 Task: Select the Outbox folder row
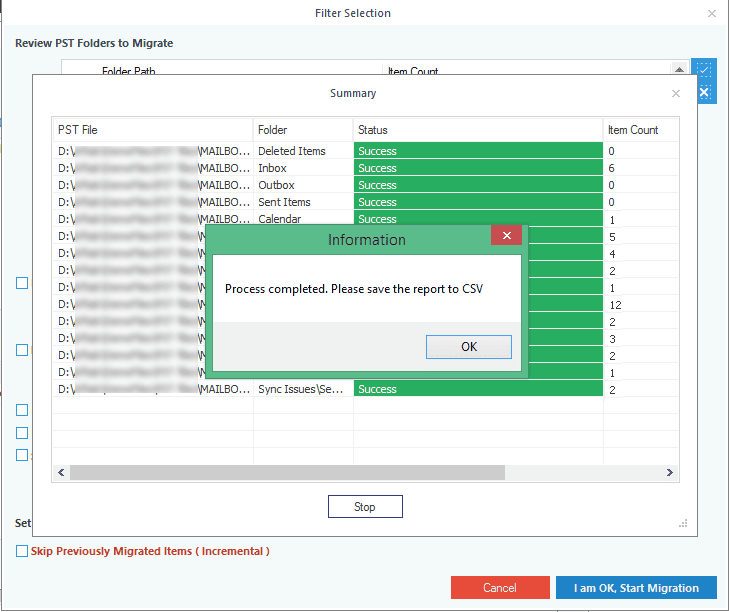365,185
